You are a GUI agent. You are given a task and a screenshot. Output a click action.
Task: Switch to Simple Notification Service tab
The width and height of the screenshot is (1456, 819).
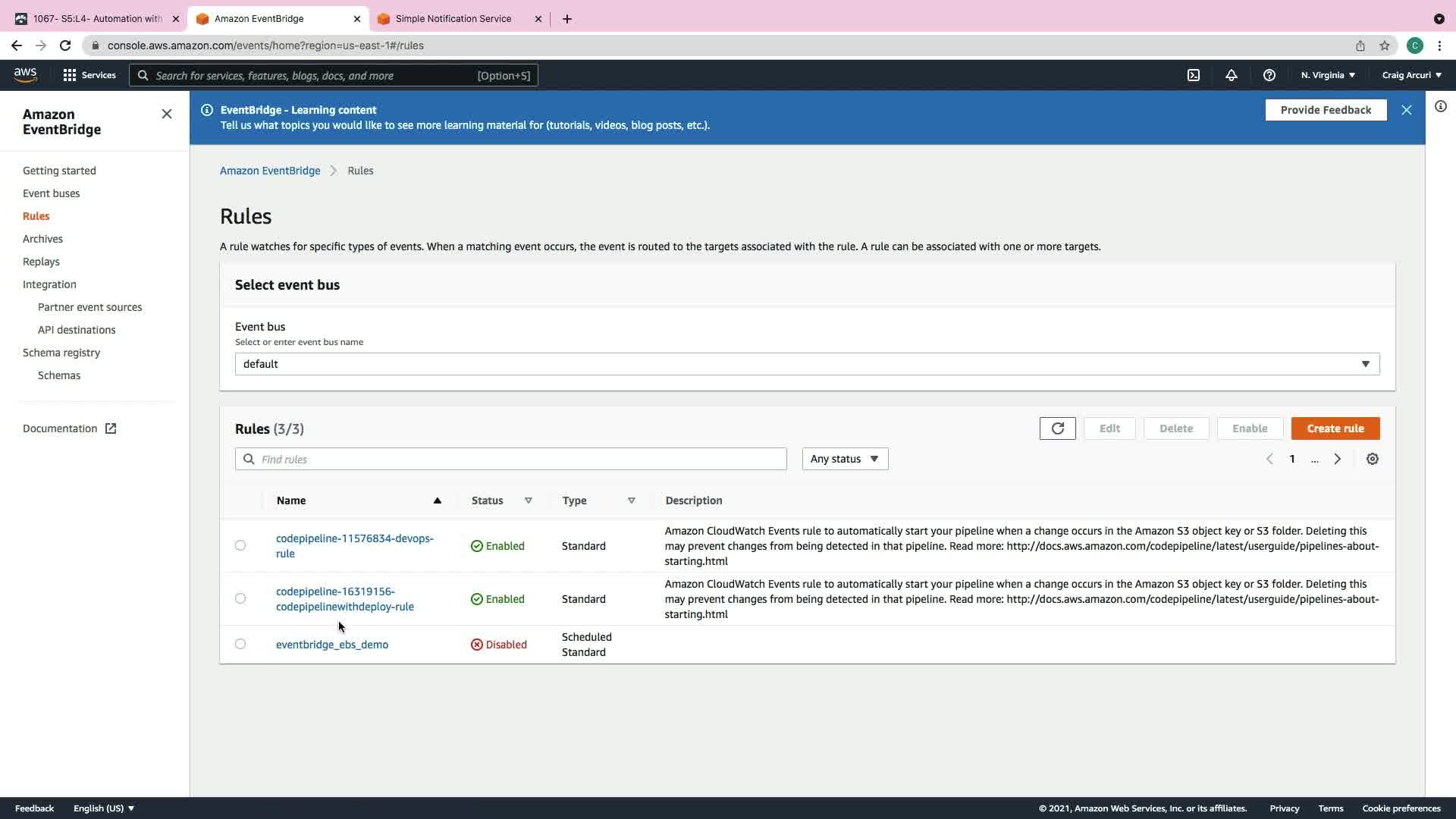[x=453, y=18]
